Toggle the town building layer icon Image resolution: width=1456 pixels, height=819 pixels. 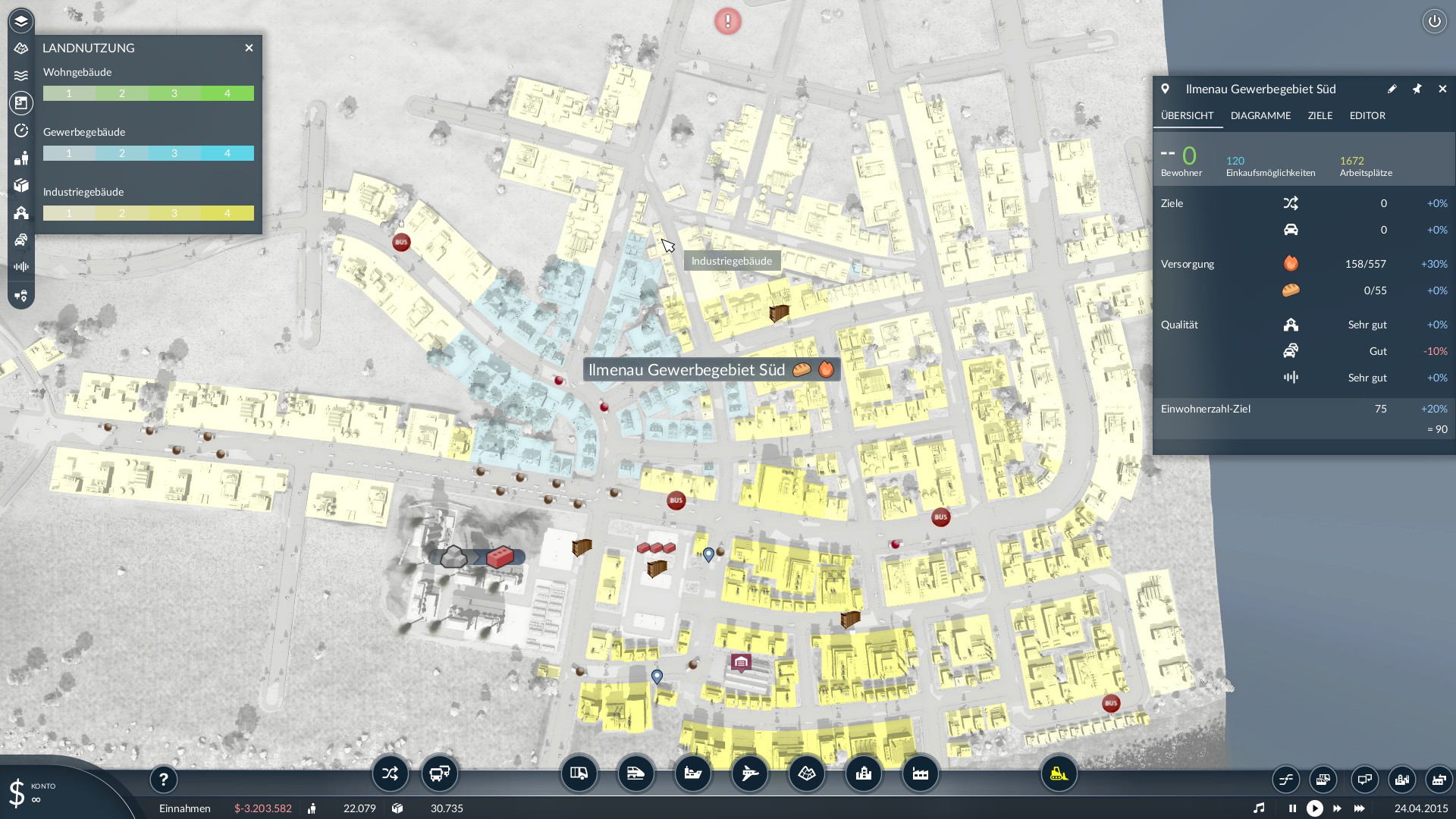[x=21, y=212]
